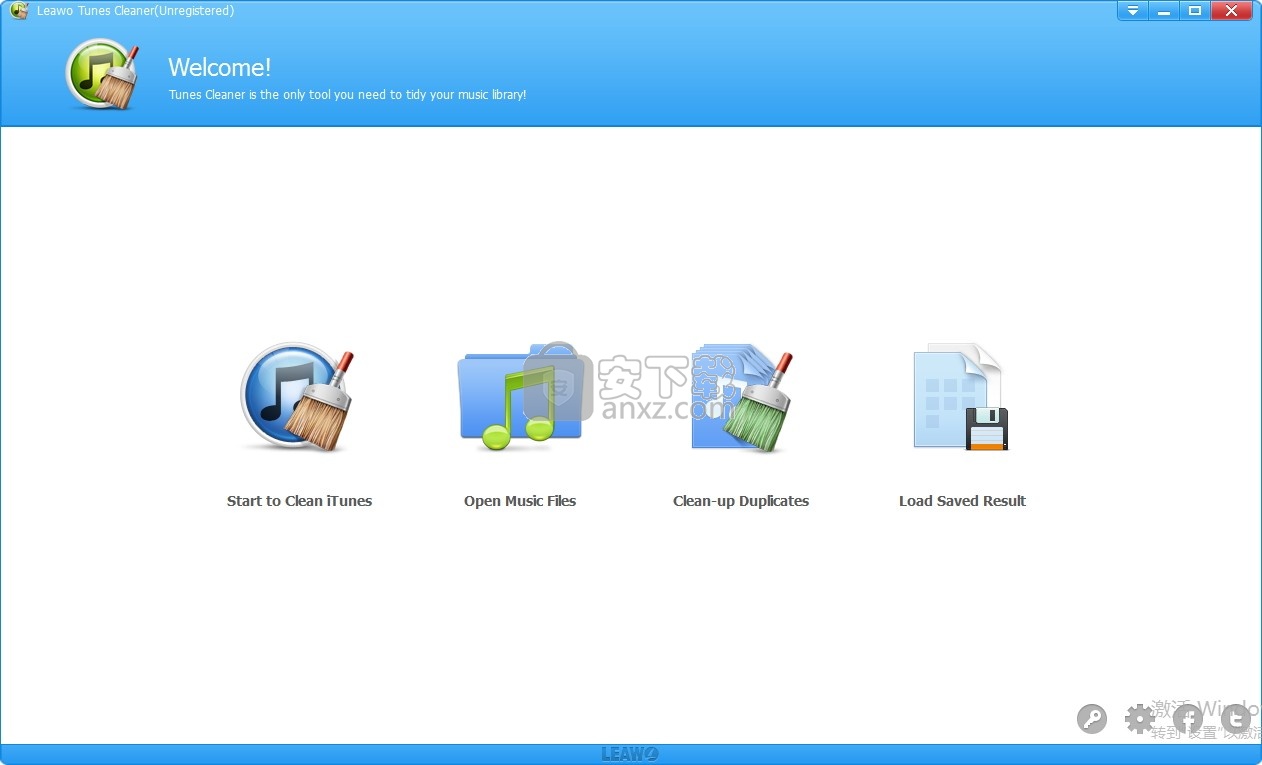Open the title bar dropdown menu button
Screen dimensions: 1262x765
point(1132,11)
